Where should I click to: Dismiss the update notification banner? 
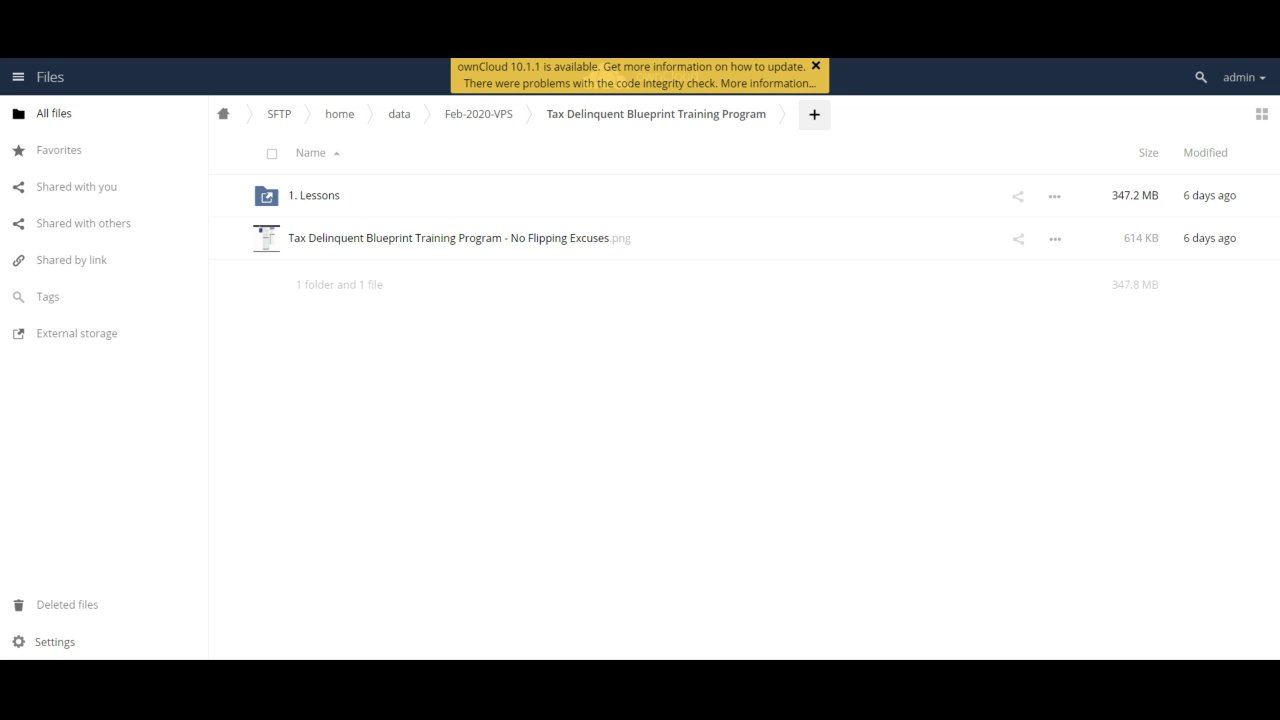[816, 66]
